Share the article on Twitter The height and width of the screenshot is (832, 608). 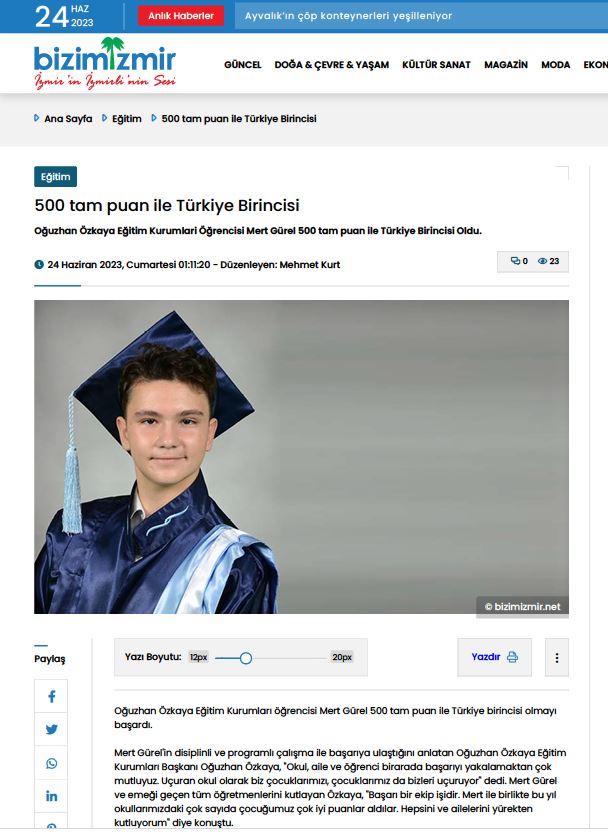pos(51,730)
